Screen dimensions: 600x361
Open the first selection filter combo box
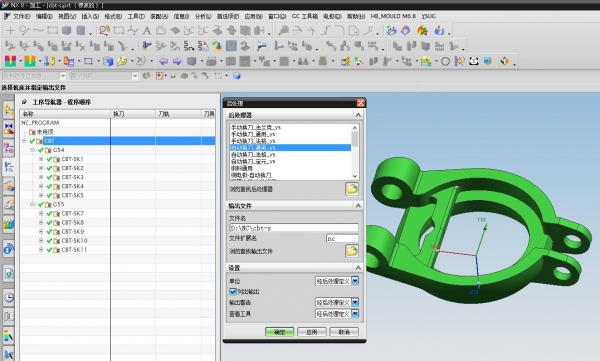click(x=34, y=76)
